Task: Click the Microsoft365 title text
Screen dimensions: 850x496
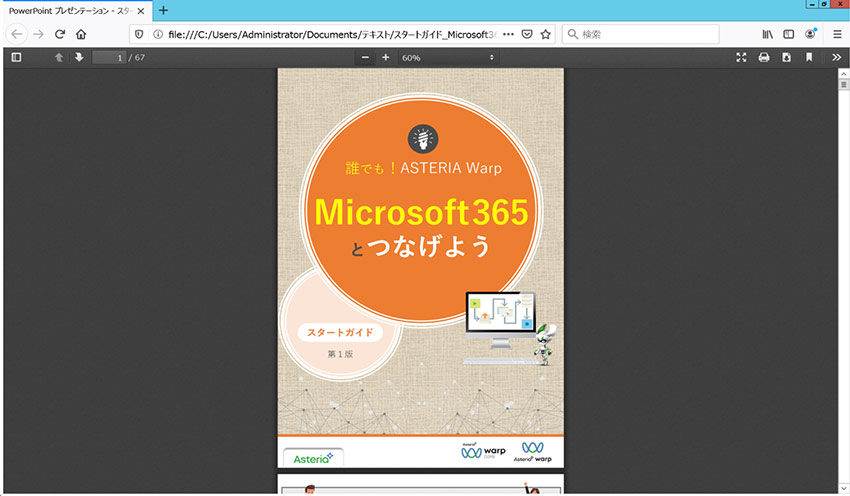Action: [x=421, y=211]
